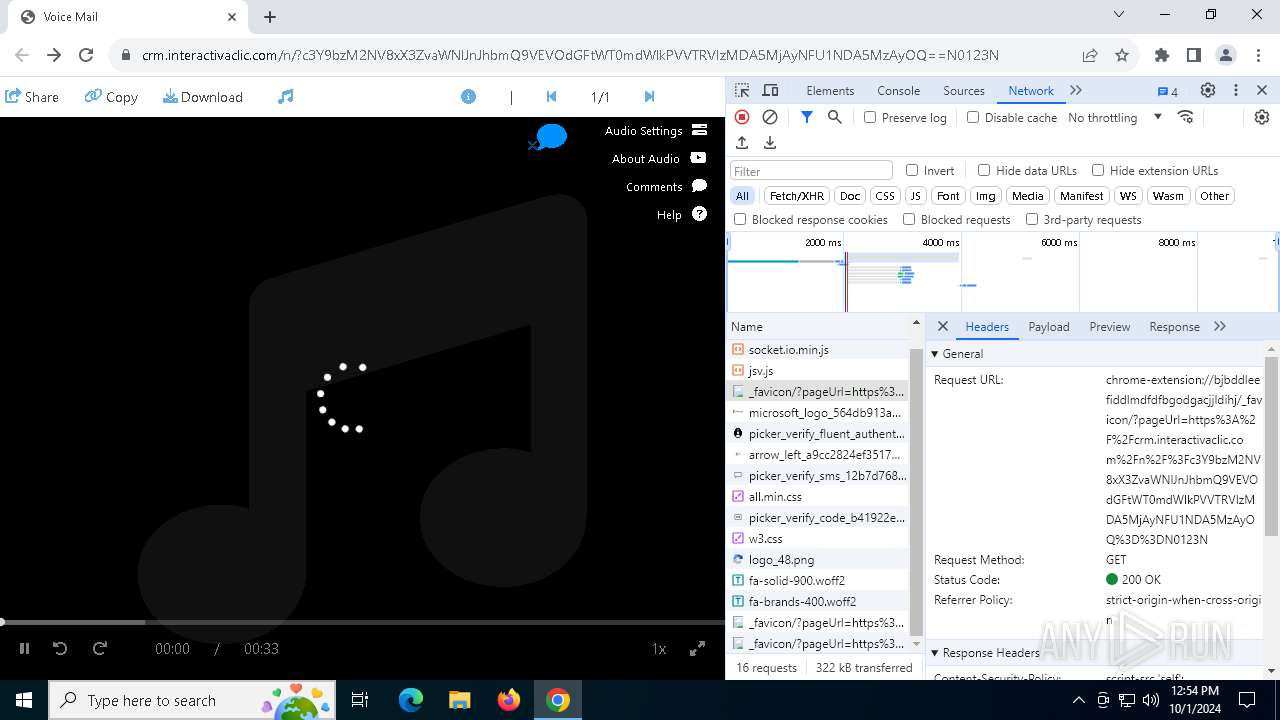Image resolution: width=1280 pixels, height=720 pixels.
Task: Open network search icon
Action: (x=835, y=117)
